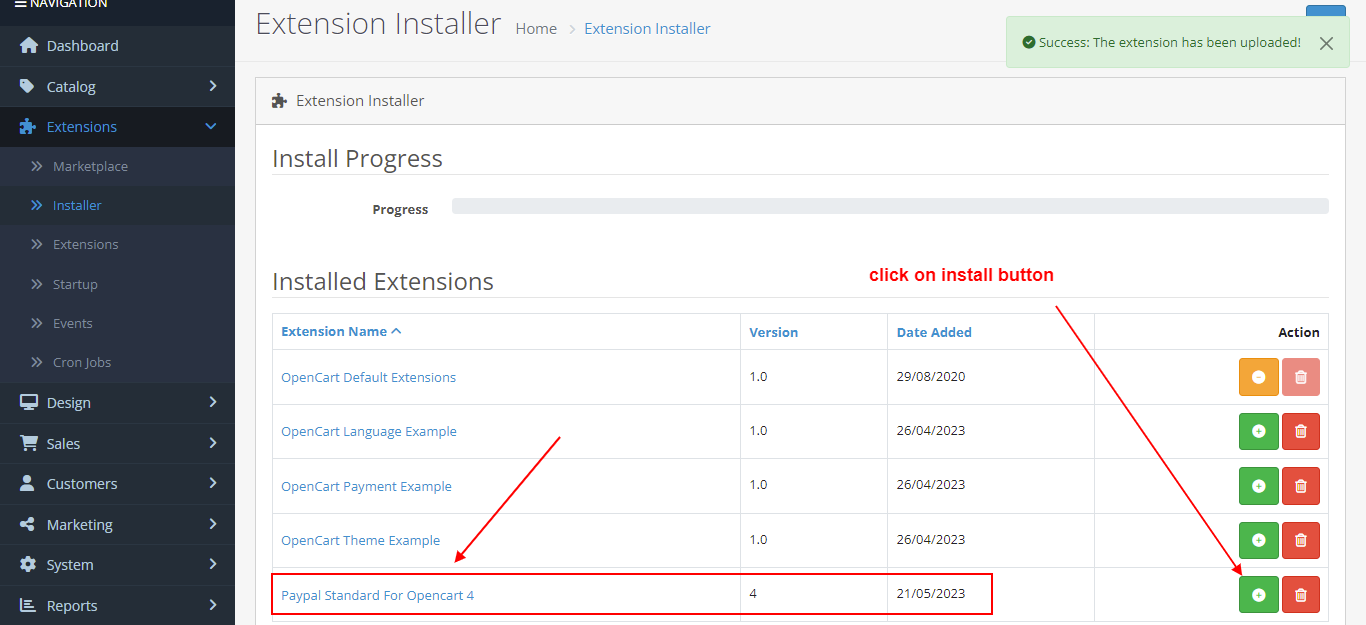Click Paypal Standard For Opencart 4 text
1366x625 pixels.
(377, 595)
